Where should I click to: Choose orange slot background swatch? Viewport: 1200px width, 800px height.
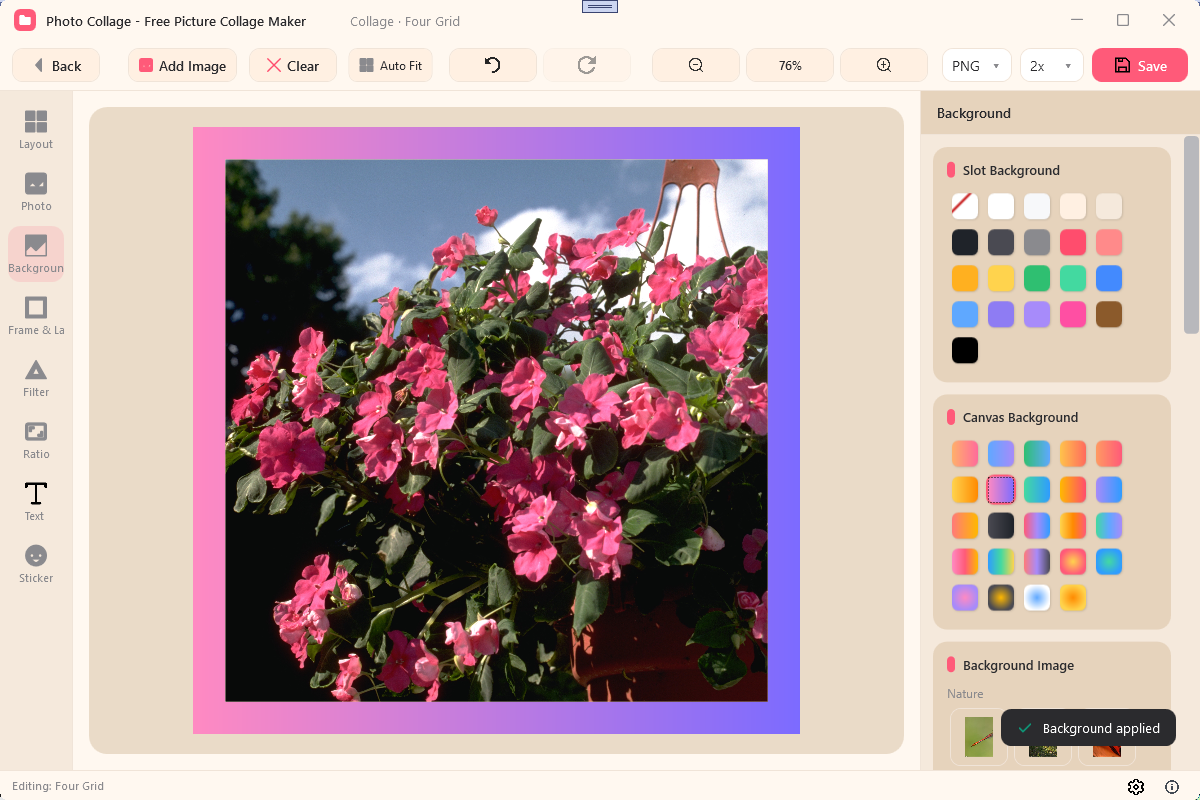(965, 278)
